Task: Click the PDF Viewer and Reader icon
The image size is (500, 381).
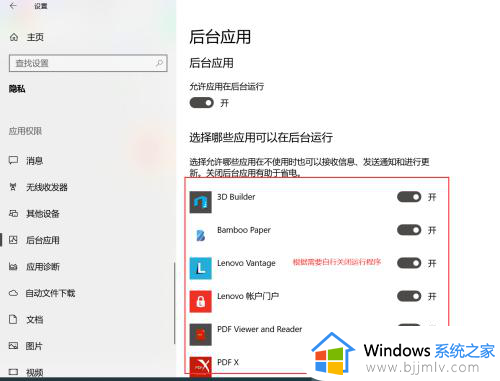Action: click(200, 334)
